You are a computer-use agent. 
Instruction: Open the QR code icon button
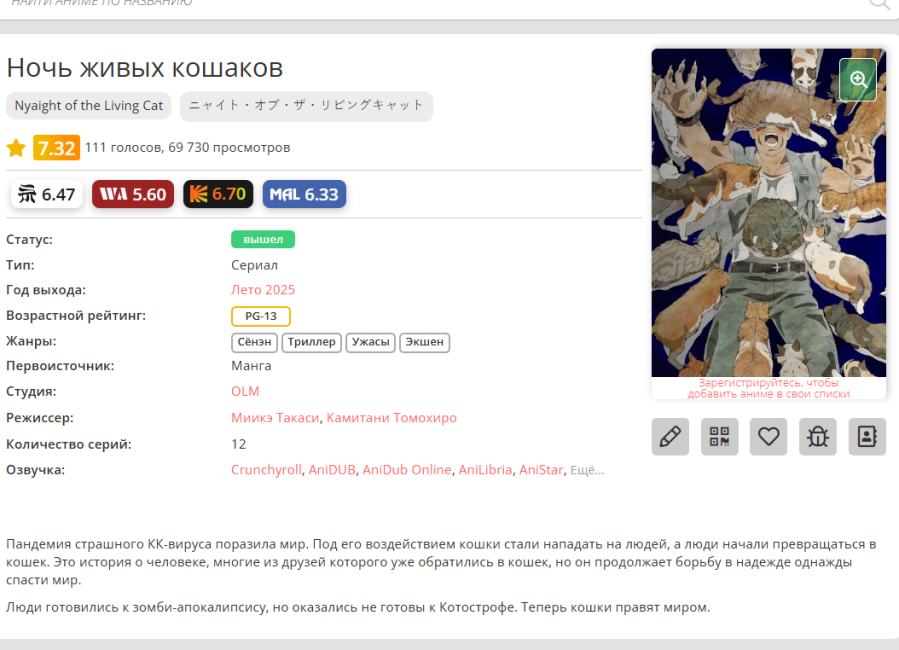point(719,437)
